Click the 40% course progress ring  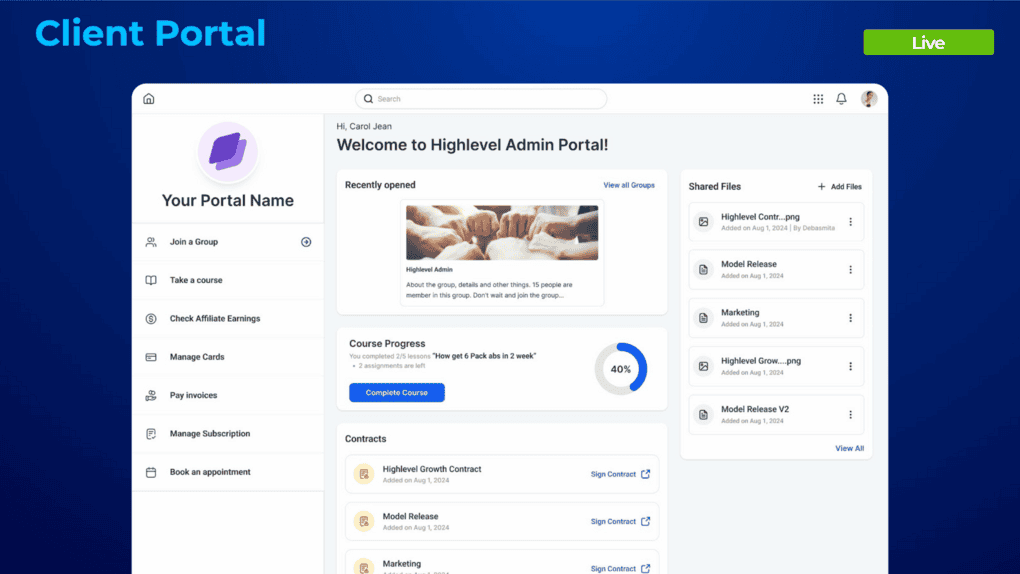pyautogui.click(x=621, y=369)
